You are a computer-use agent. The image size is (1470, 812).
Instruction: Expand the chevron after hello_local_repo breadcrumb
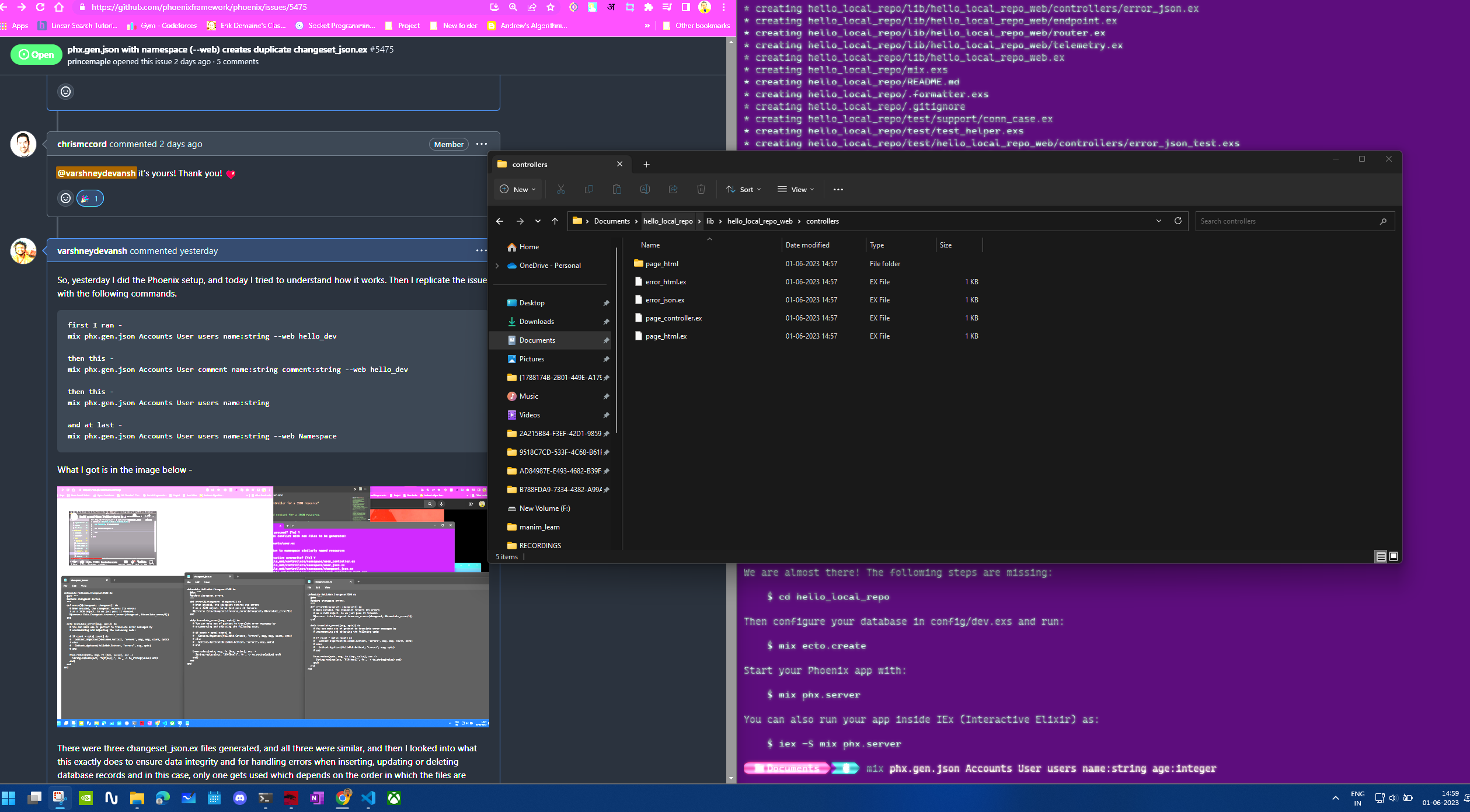pyautogui.click(x=699, y=221)
